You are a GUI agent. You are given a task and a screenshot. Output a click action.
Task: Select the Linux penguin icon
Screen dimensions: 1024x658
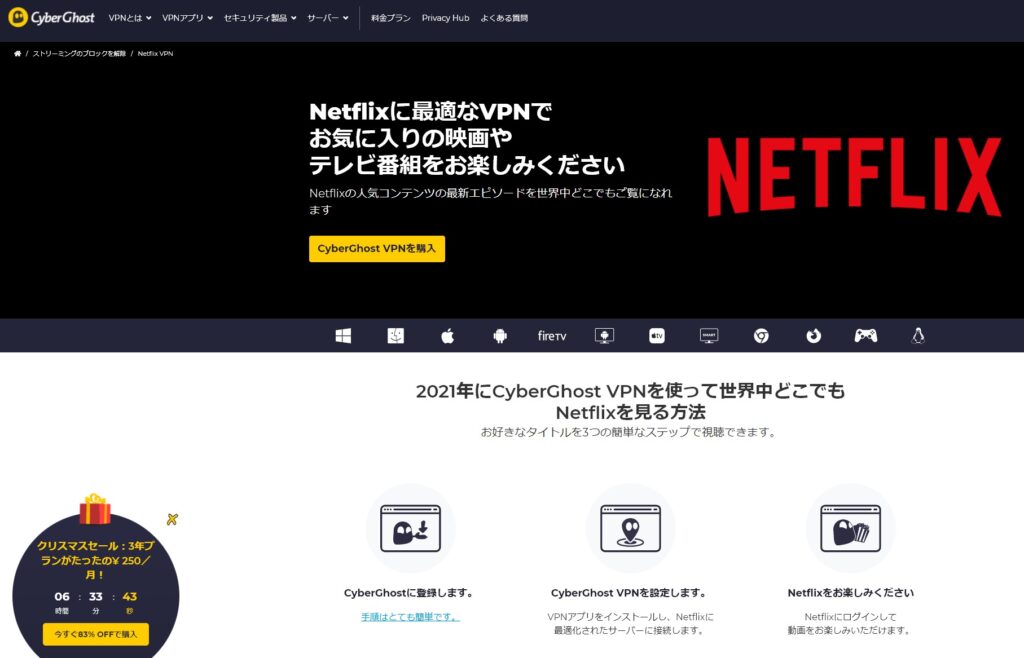click(x=919, y=335)
